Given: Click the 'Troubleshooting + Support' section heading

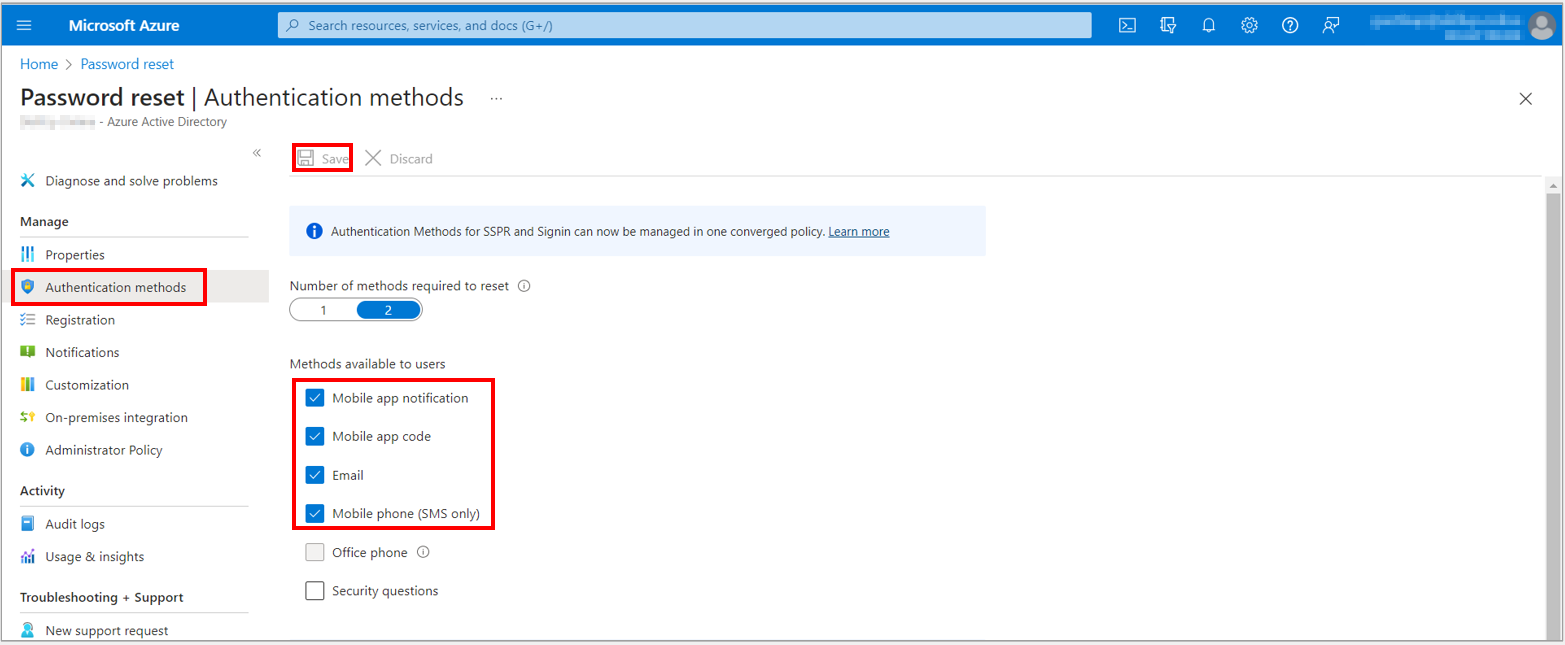Looking at the screenshot, I should (x=102, y=598).
